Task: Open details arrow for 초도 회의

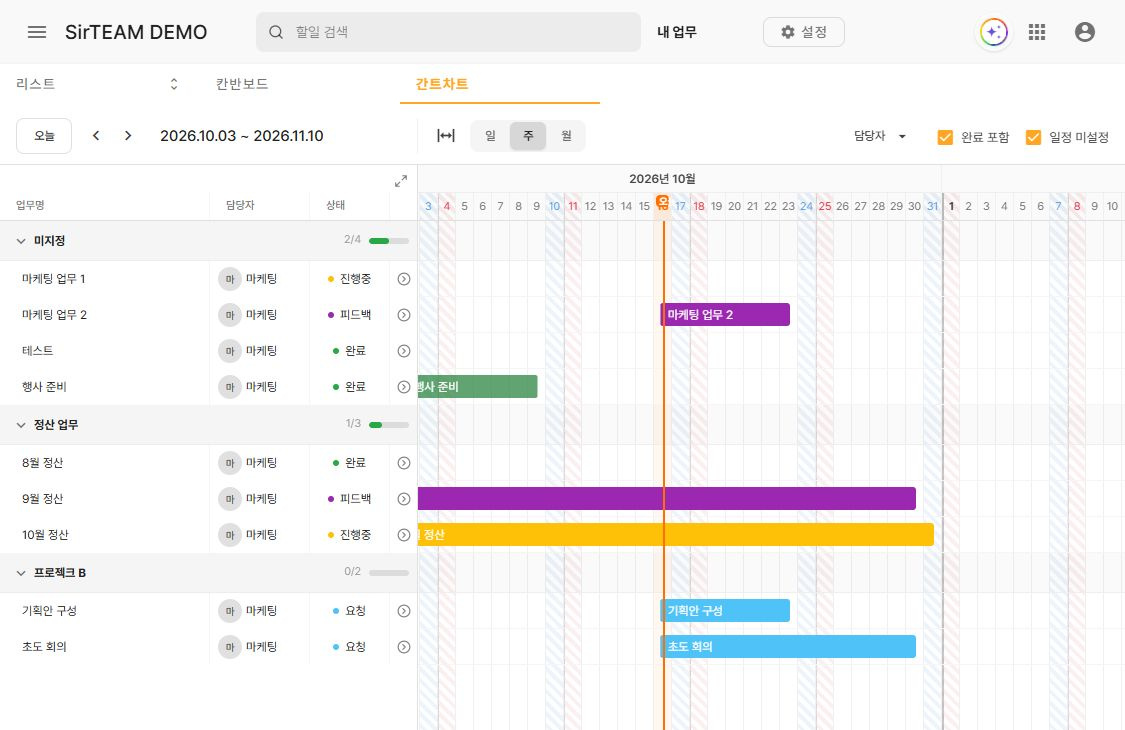Action: coord(404,647)
